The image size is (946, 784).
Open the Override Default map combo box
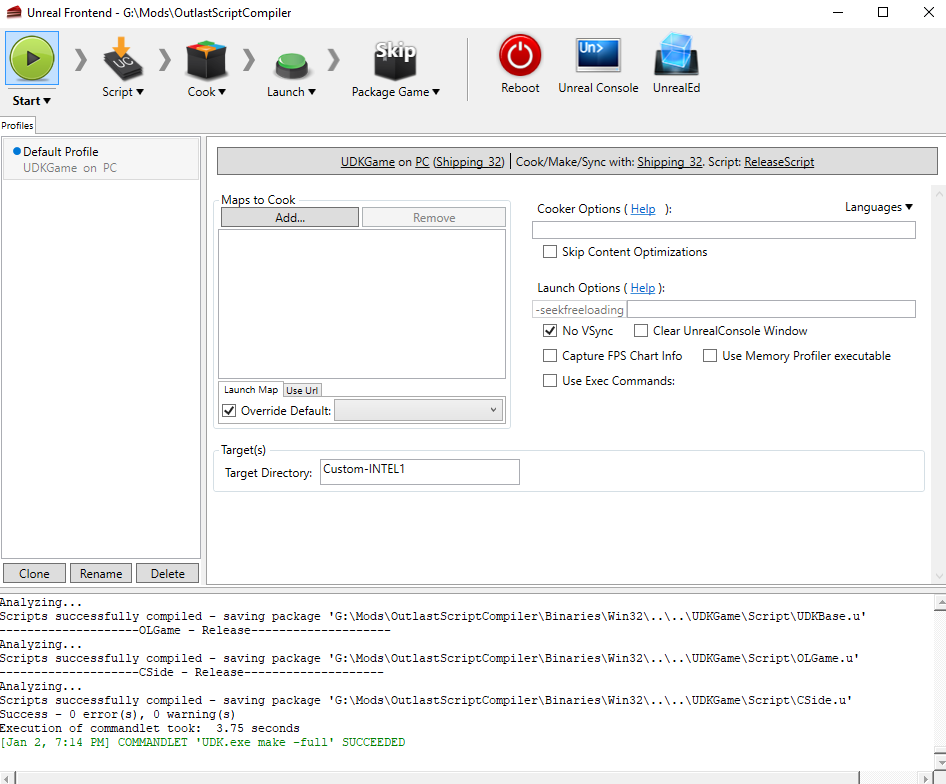pyautogui.click(x=419, y=410)
